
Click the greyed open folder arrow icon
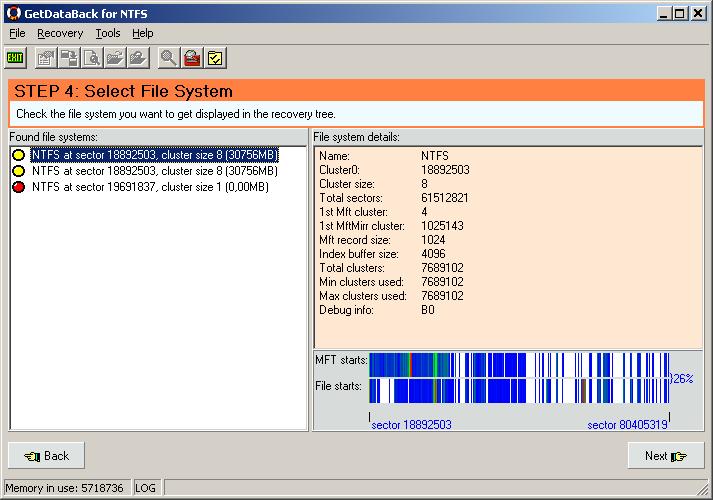(115, 58)
